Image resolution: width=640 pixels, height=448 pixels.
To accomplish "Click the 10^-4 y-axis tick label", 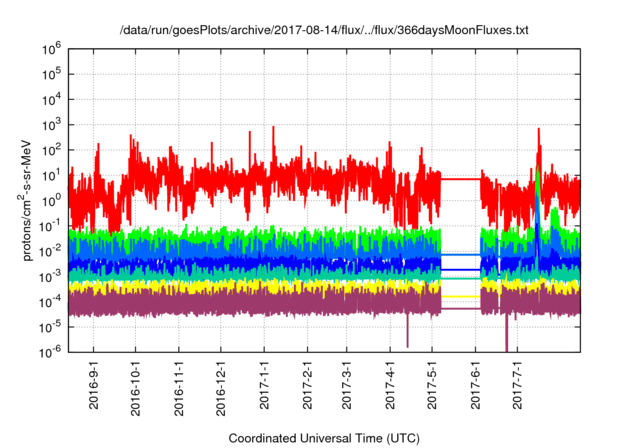I will pos(51,302).
